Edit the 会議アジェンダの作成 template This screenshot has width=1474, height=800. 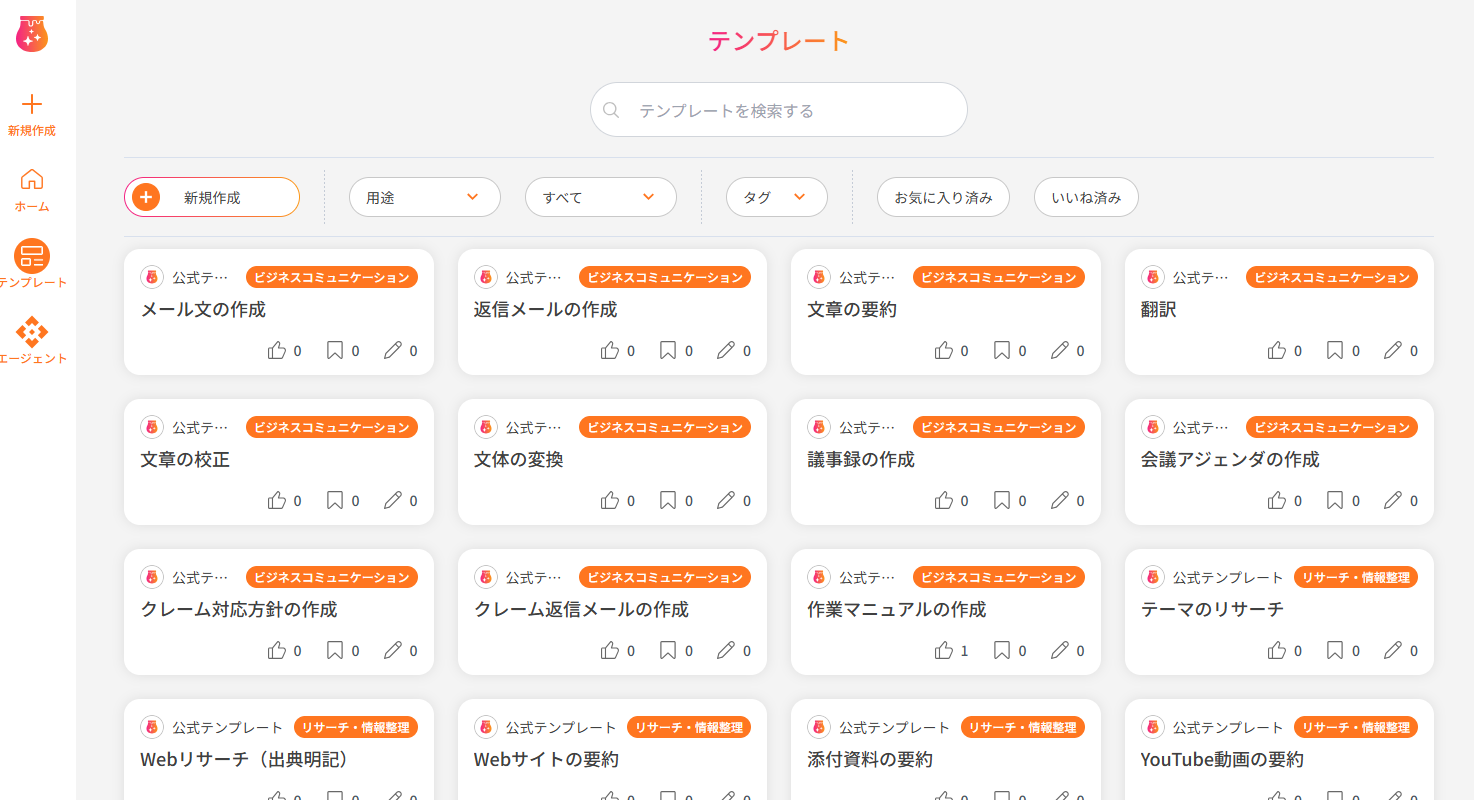[x=1393, y=500]
